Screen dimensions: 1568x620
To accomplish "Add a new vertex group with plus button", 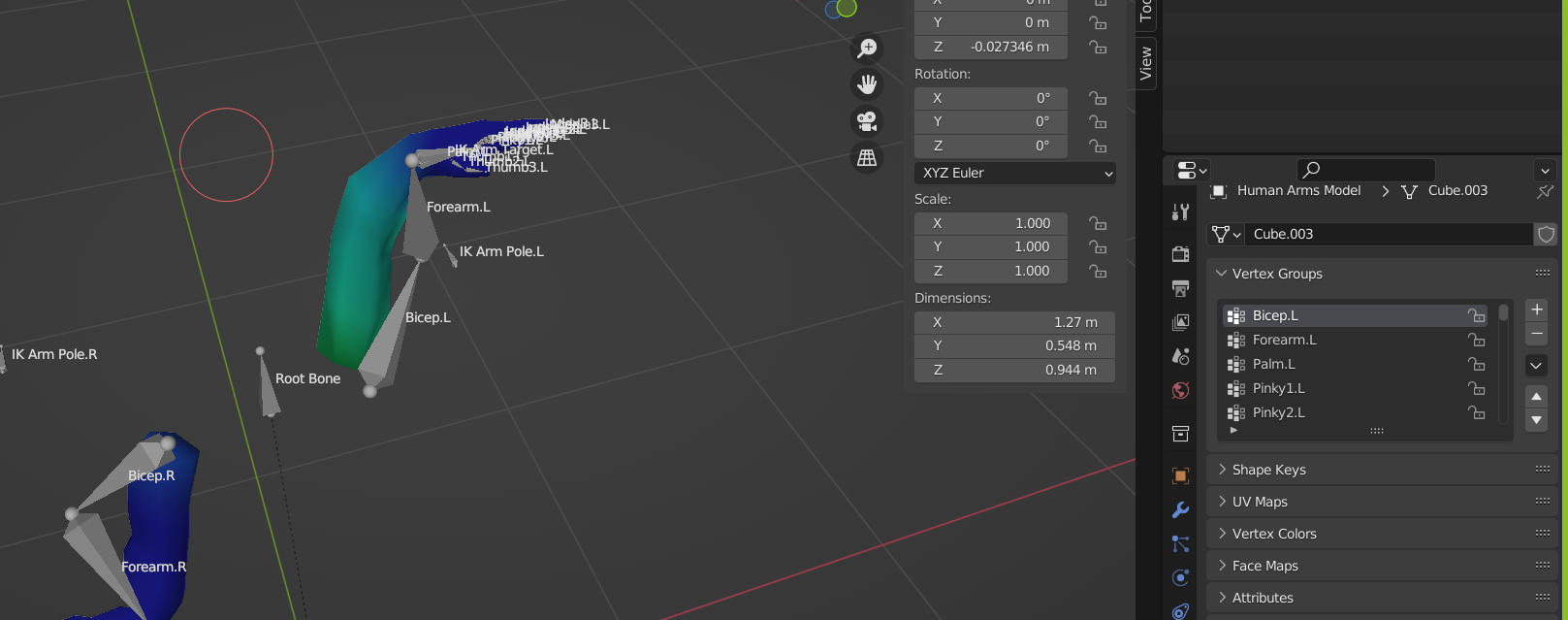I will coord(1536,310).
